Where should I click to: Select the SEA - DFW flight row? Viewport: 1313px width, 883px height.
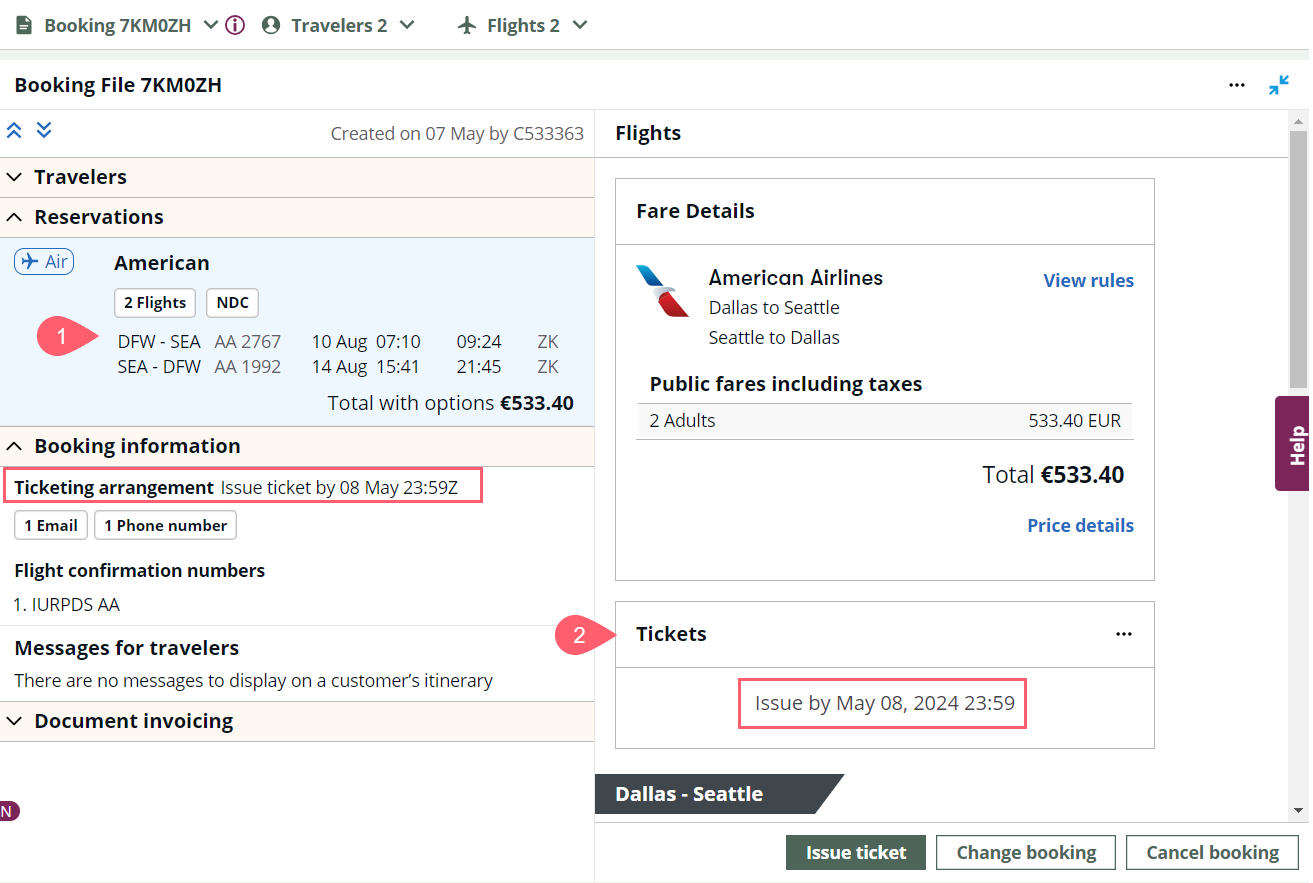(338, 367)
